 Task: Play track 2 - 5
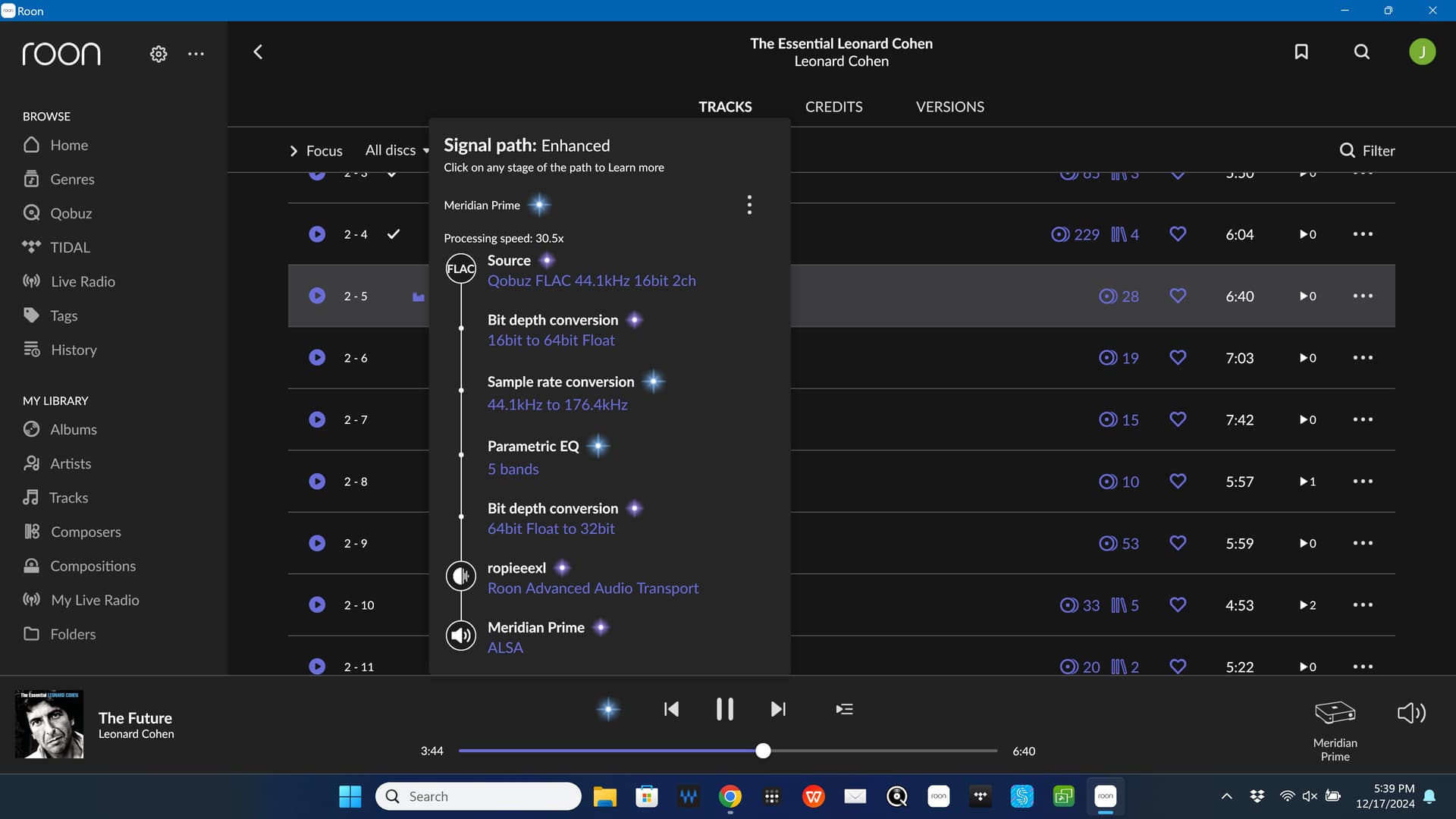pos(317,296)
